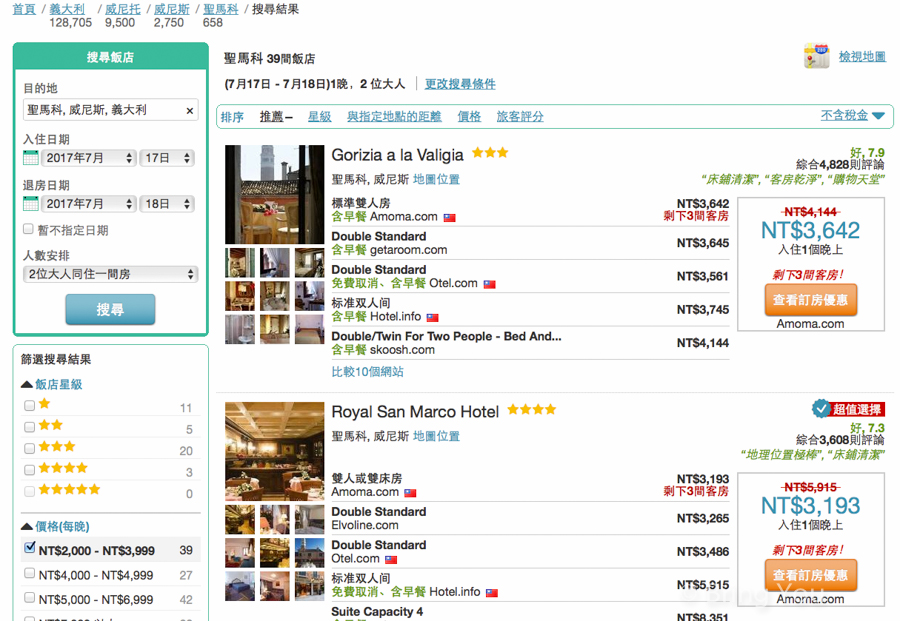The height and width of the screenshot is (621, 900).
Task: Uncheck the NT$2,000 - NT$3,999 price filter
Action: (x=30, y=548)
